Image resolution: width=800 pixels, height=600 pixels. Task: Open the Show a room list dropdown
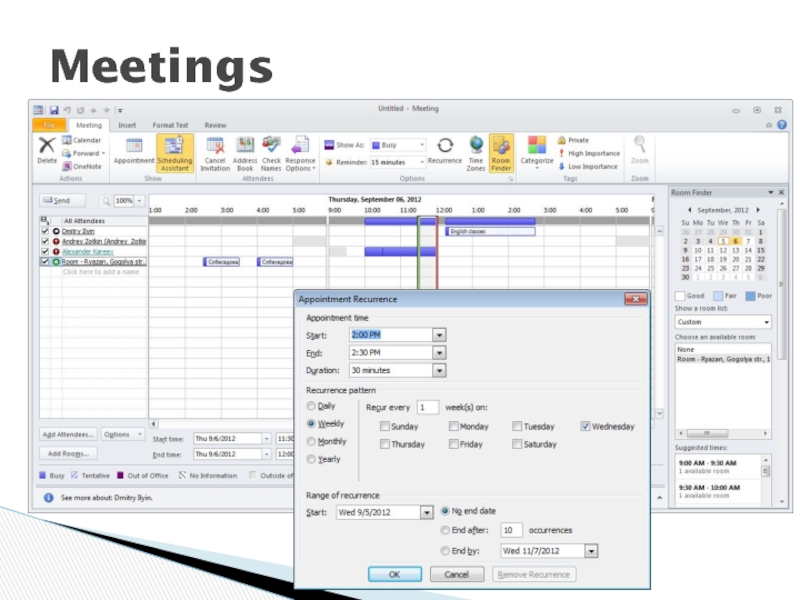[766, 323]
